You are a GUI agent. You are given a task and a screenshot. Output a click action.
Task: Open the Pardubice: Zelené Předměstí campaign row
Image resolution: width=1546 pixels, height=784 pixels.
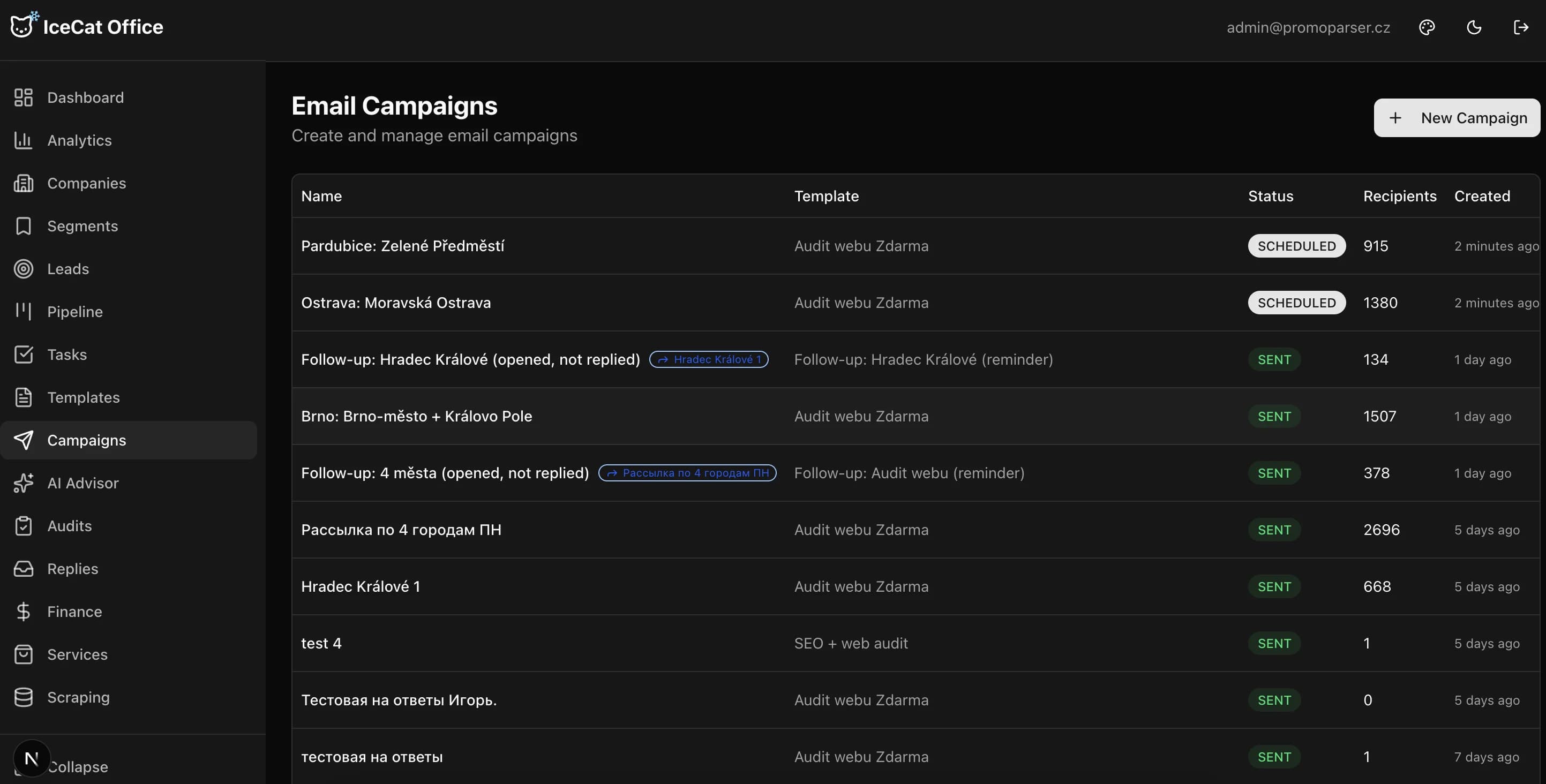[403, 246]
